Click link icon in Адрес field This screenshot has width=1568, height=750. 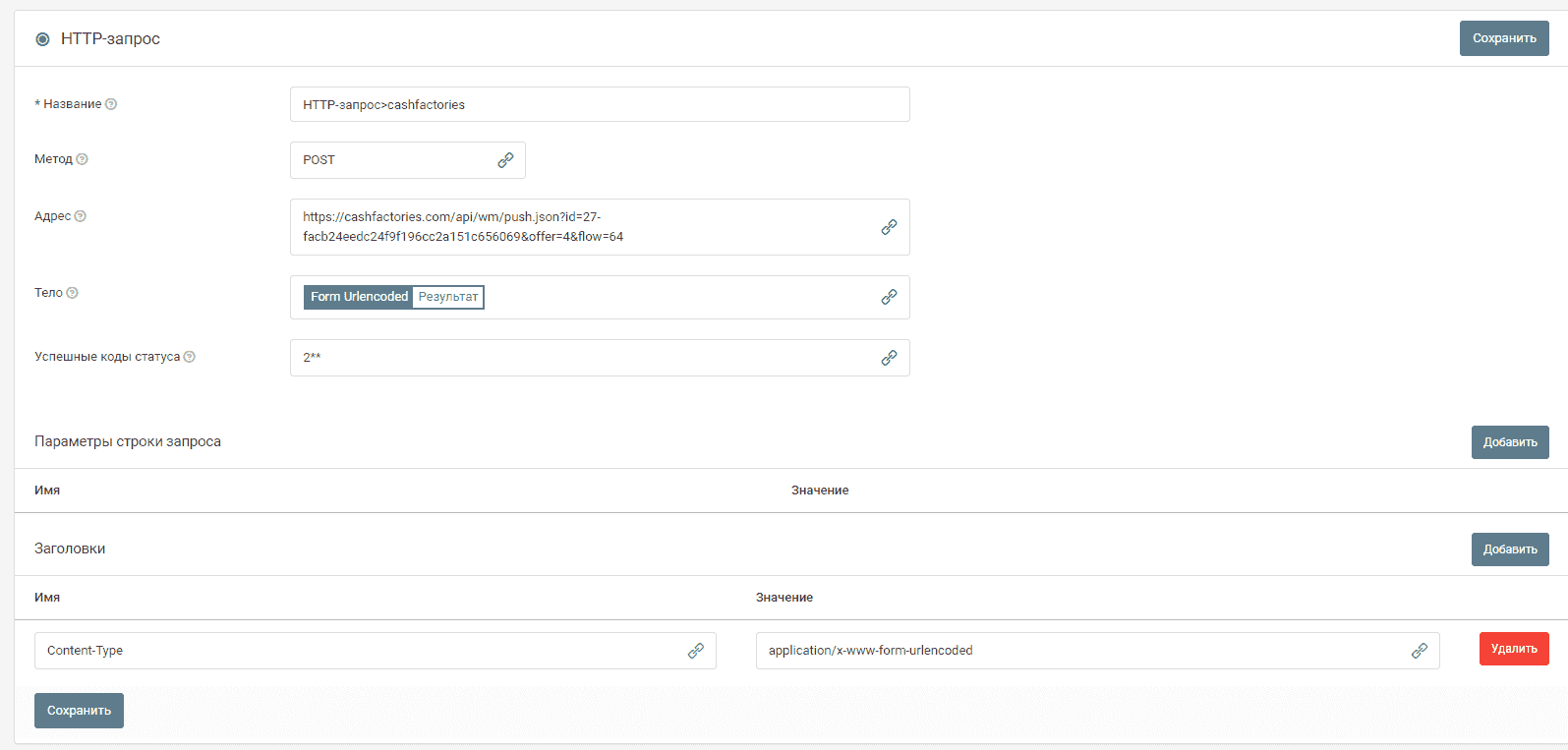[889, 227]
